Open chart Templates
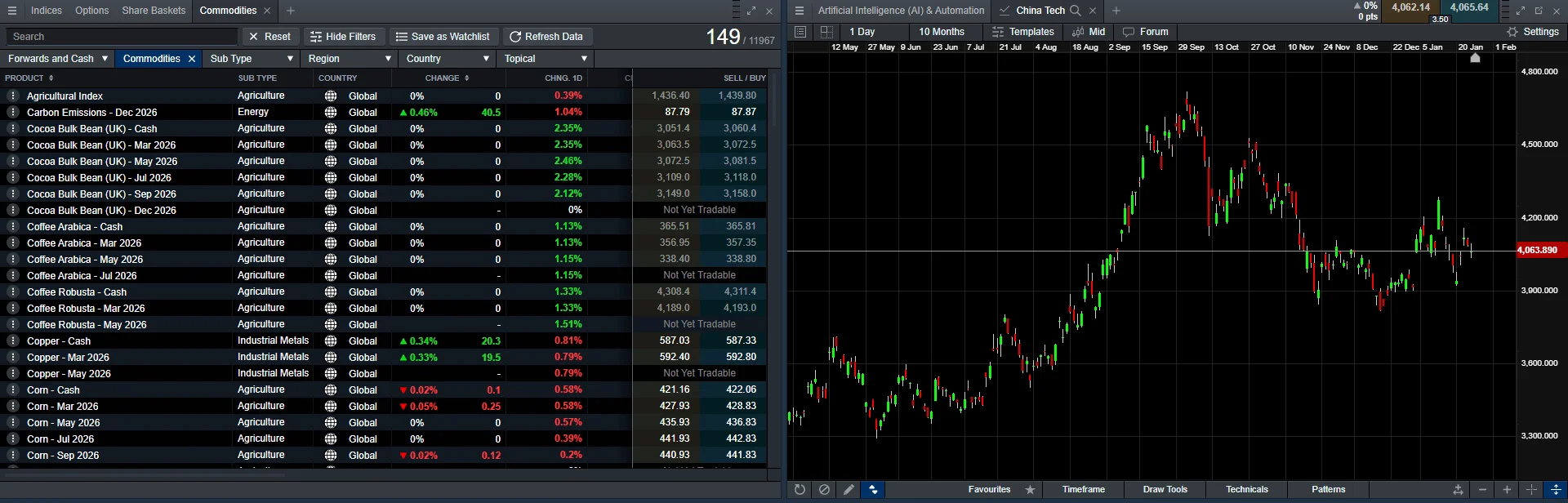The image size is (1568, 503). (1023, 32)
